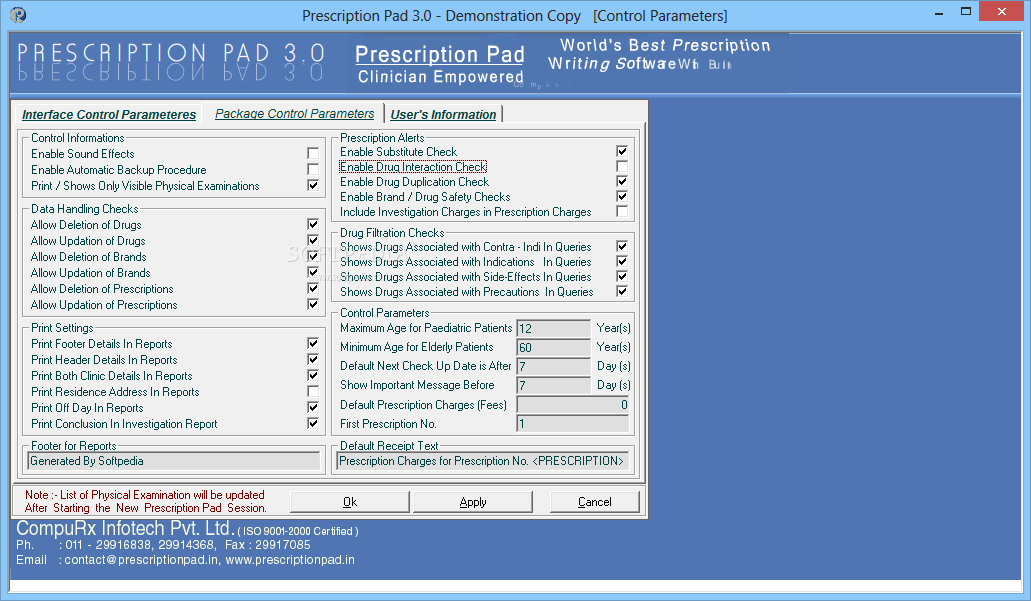Maximize the Prescription Pad window
1031x601 pixels.
pyautogui.click(x=966, y=12)
